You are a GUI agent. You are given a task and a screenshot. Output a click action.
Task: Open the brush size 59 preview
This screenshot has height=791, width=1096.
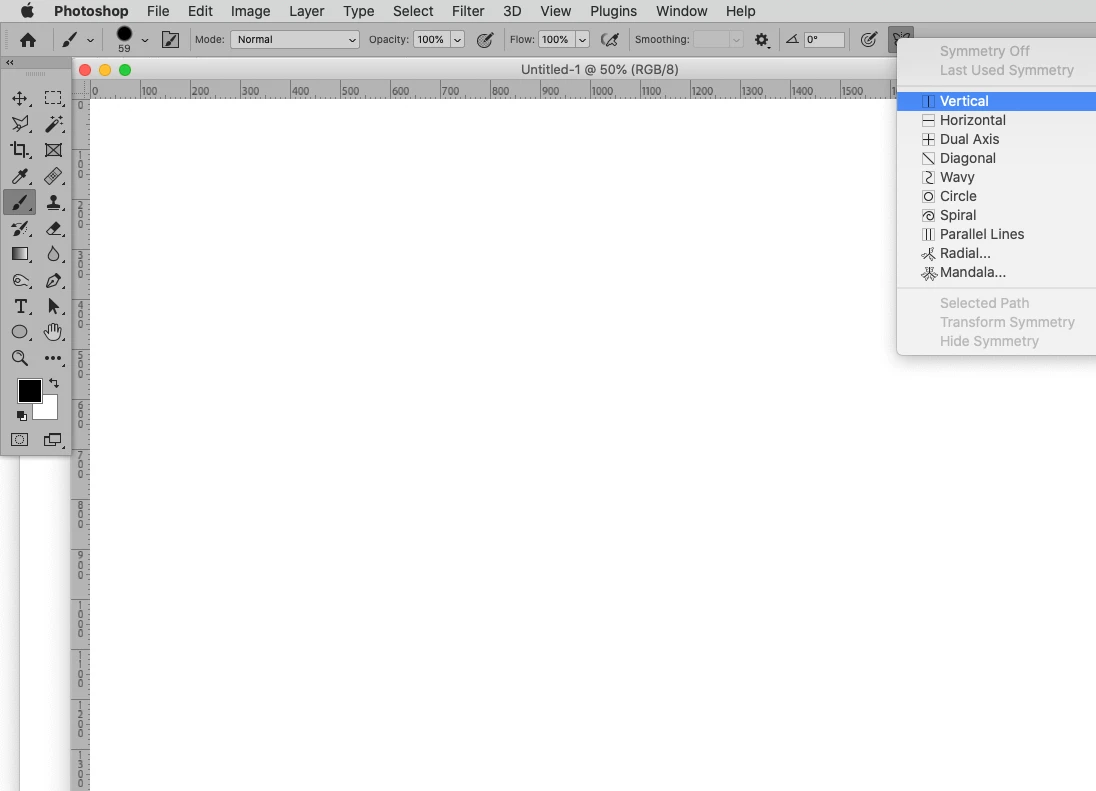tap(124, 39)
